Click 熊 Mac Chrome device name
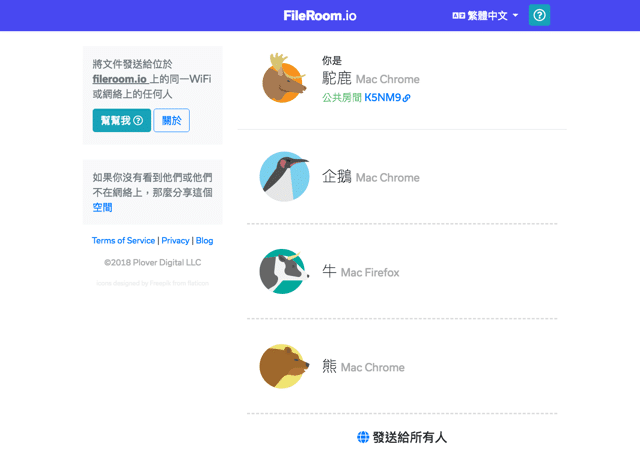Viewport: 640px width, 460px height. click(x=363, y=367)
